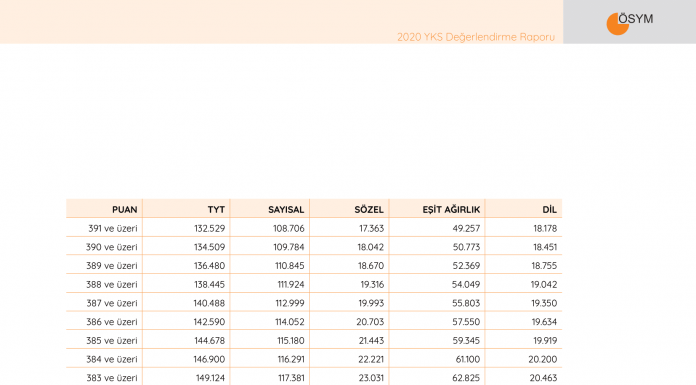Click EŞİT AĞIRLIK value 54.049
Screen dimensions: 696x385
click(466, 284)
